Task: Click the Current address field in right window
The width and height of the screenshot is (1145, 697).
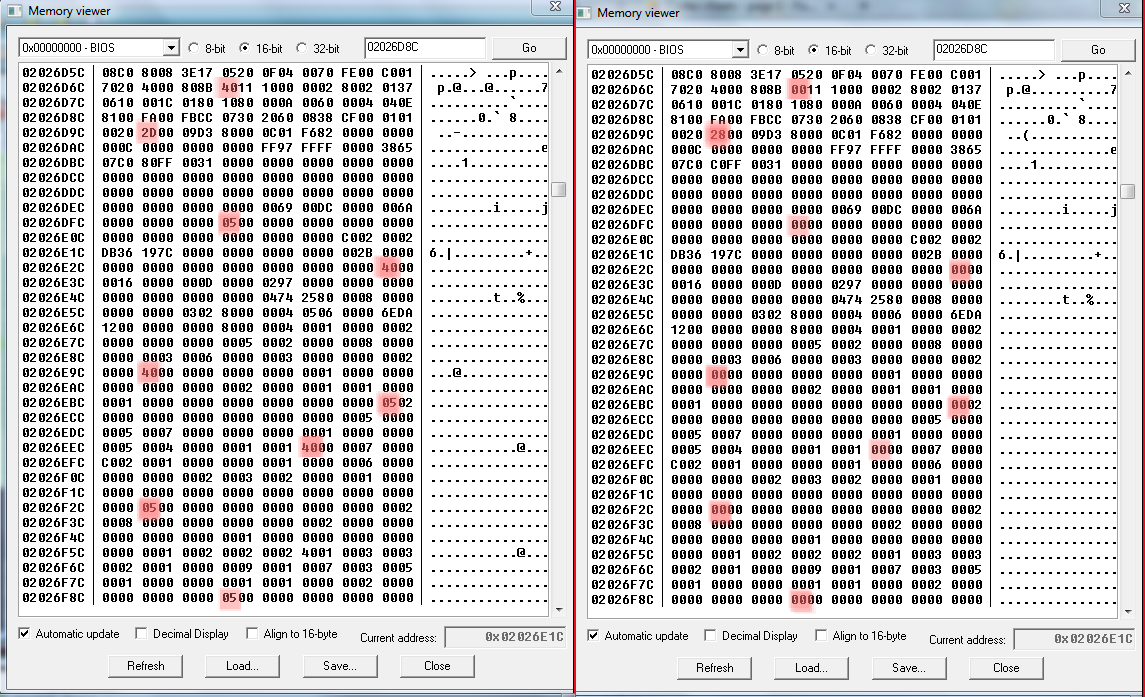Action: click(1074, 639)
